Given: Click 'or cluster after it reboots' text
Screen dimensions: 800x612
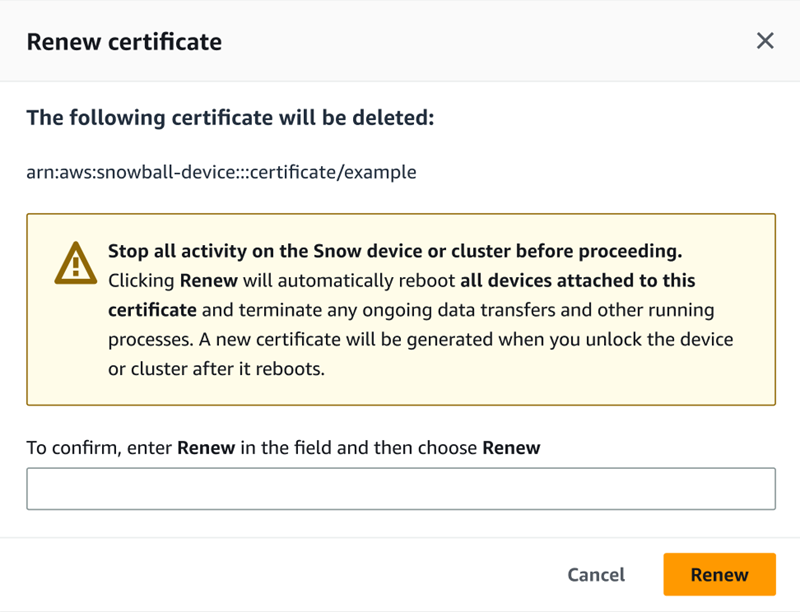Looking at the screenshot, I should (218, 369).
